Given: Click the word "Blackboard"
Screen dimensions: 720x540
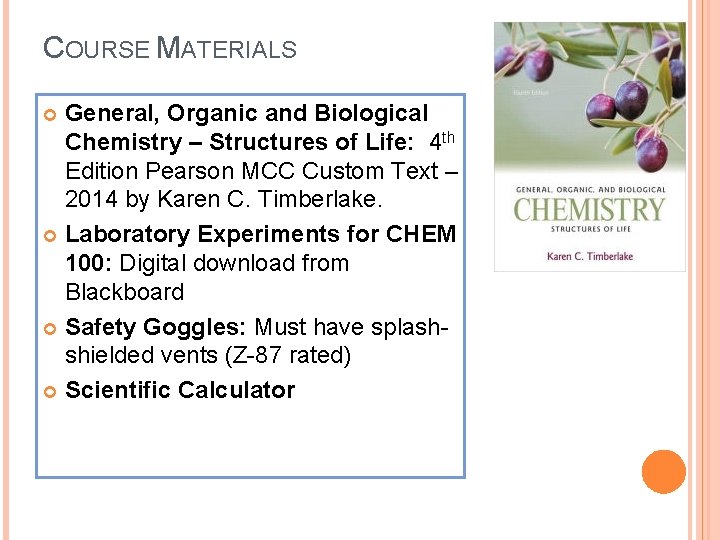Looking at the screenshot, I should click(125, 293).
